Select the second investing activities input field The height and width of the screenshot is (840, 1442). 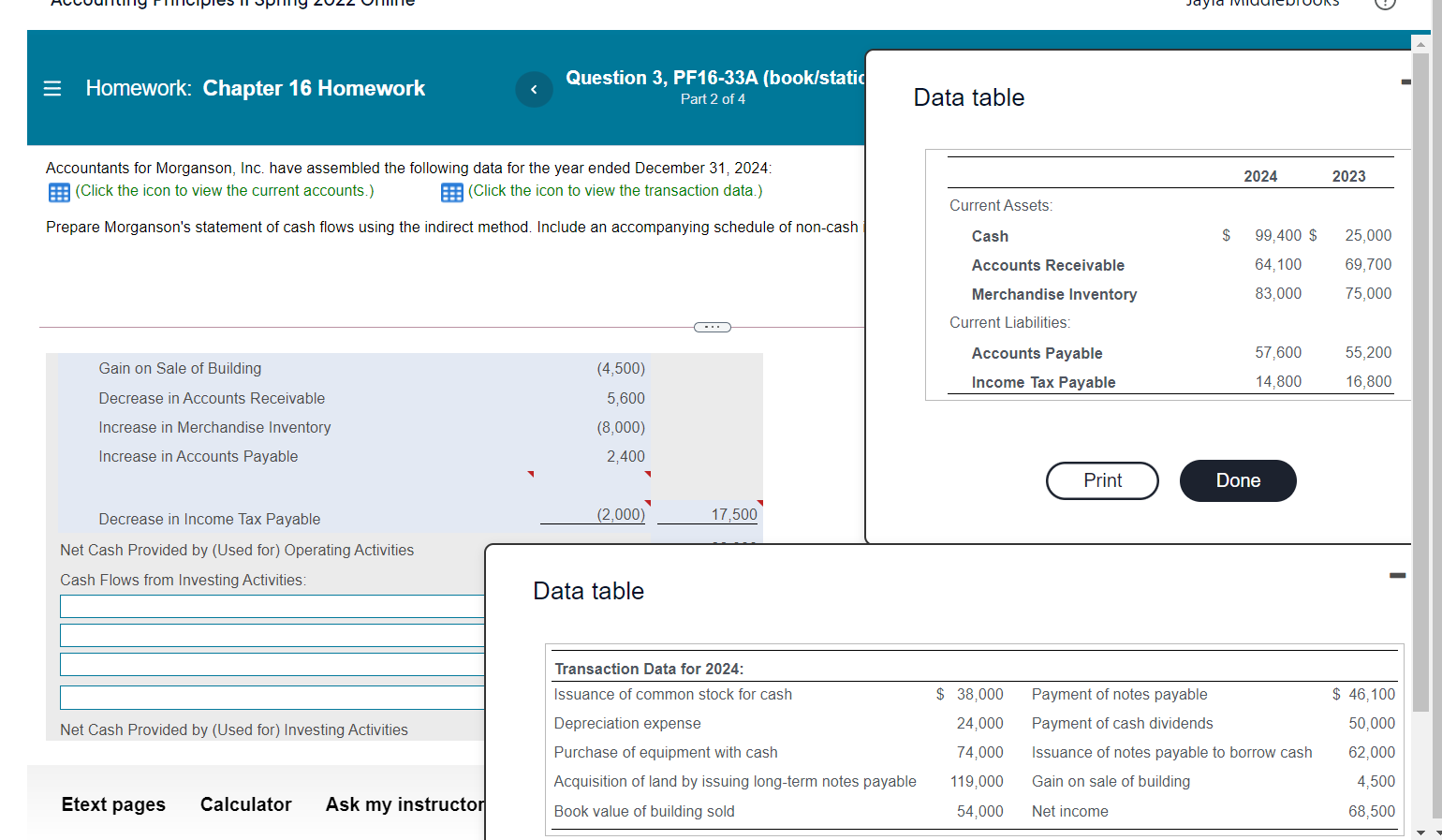272,636
